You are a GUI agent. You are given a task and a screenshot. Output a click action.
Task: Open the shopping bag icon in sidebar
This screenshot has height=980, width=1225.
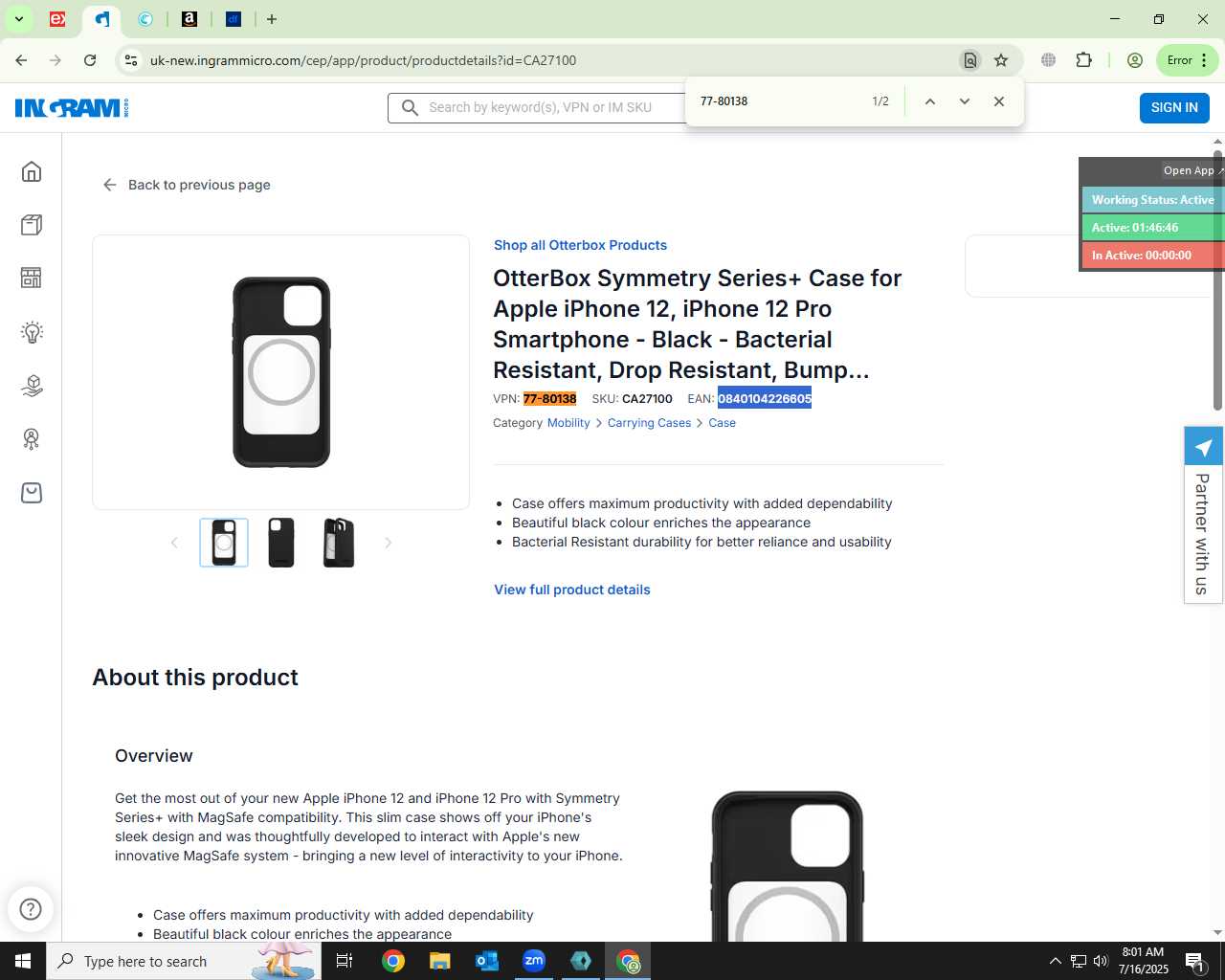click(32, 493)
